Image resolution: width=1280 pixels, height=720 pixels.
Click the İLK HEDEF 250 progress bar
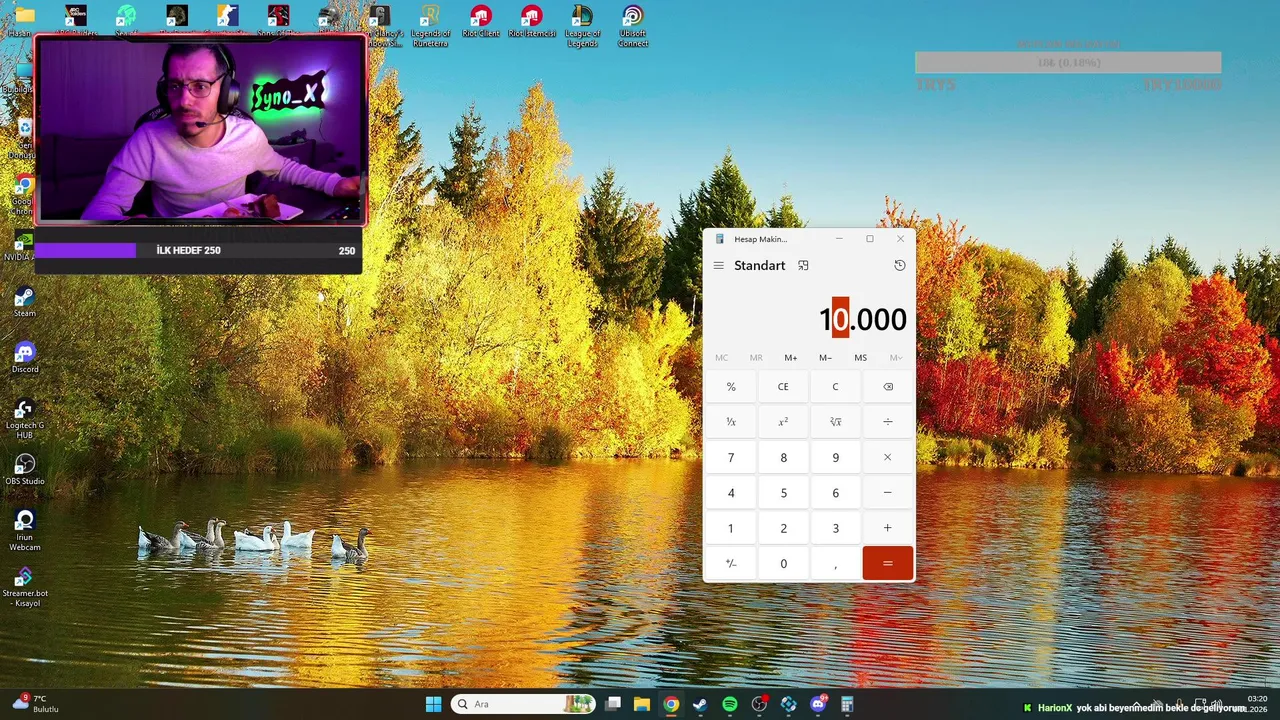point(198,250)
